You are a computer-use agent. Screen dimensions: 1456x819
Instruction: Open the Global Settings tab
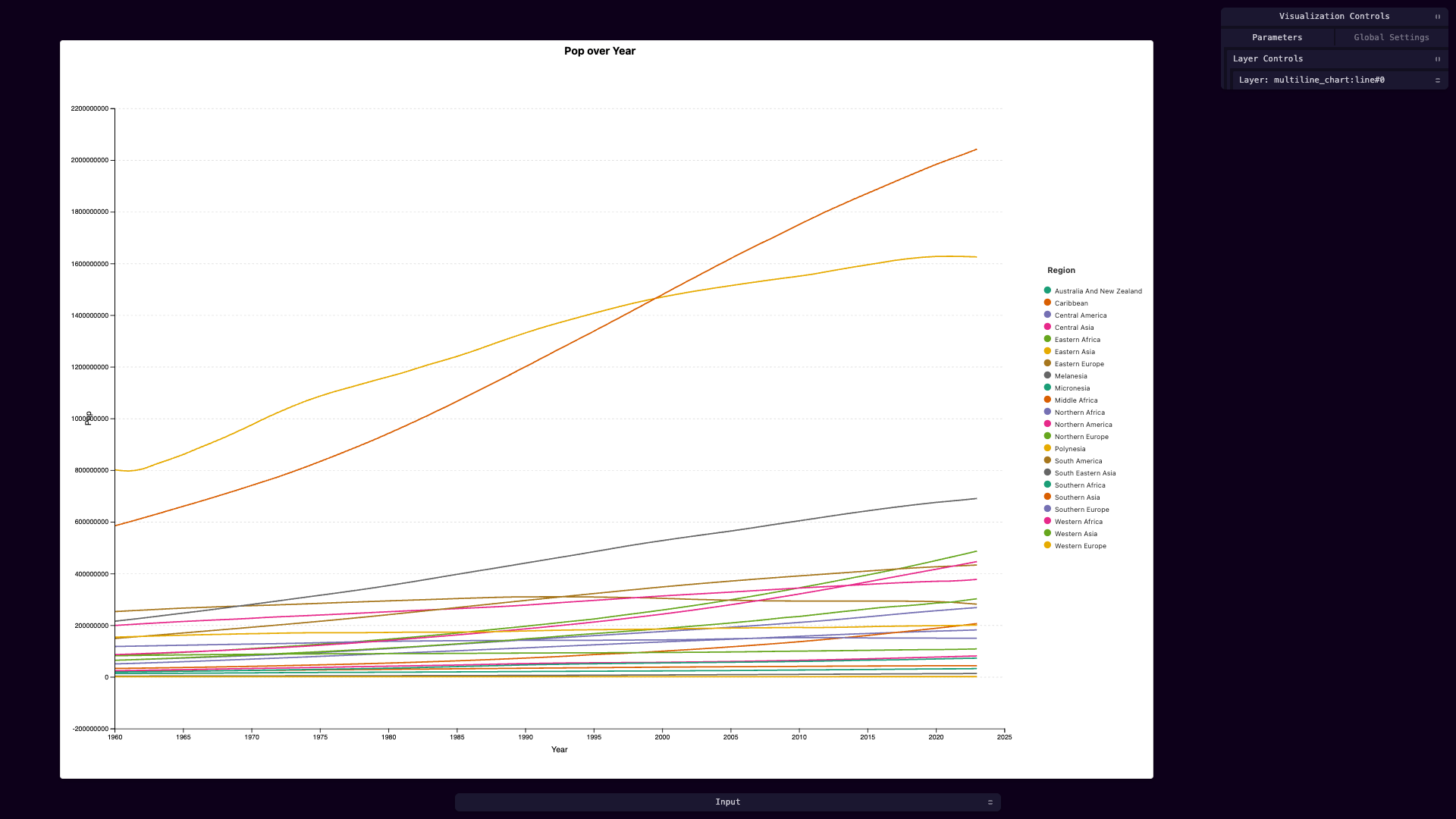(1392, 37)
